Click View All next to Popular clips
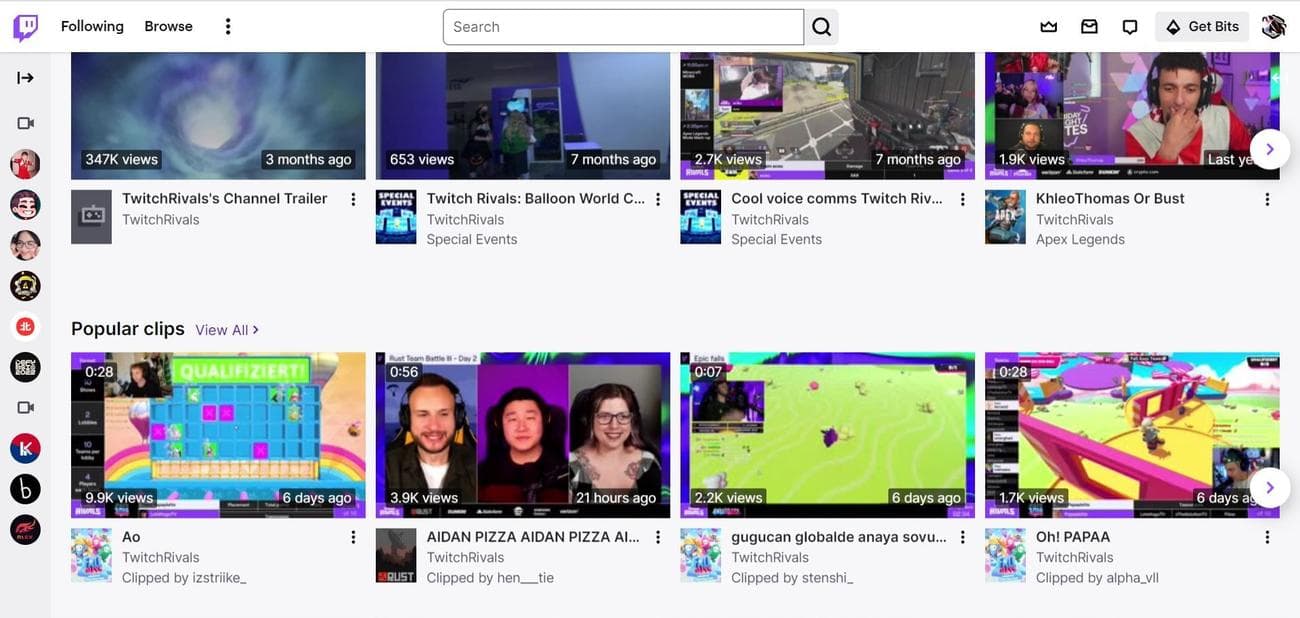Image resolution: width=1300 pixels, height=618 pixels. (227, 330)
